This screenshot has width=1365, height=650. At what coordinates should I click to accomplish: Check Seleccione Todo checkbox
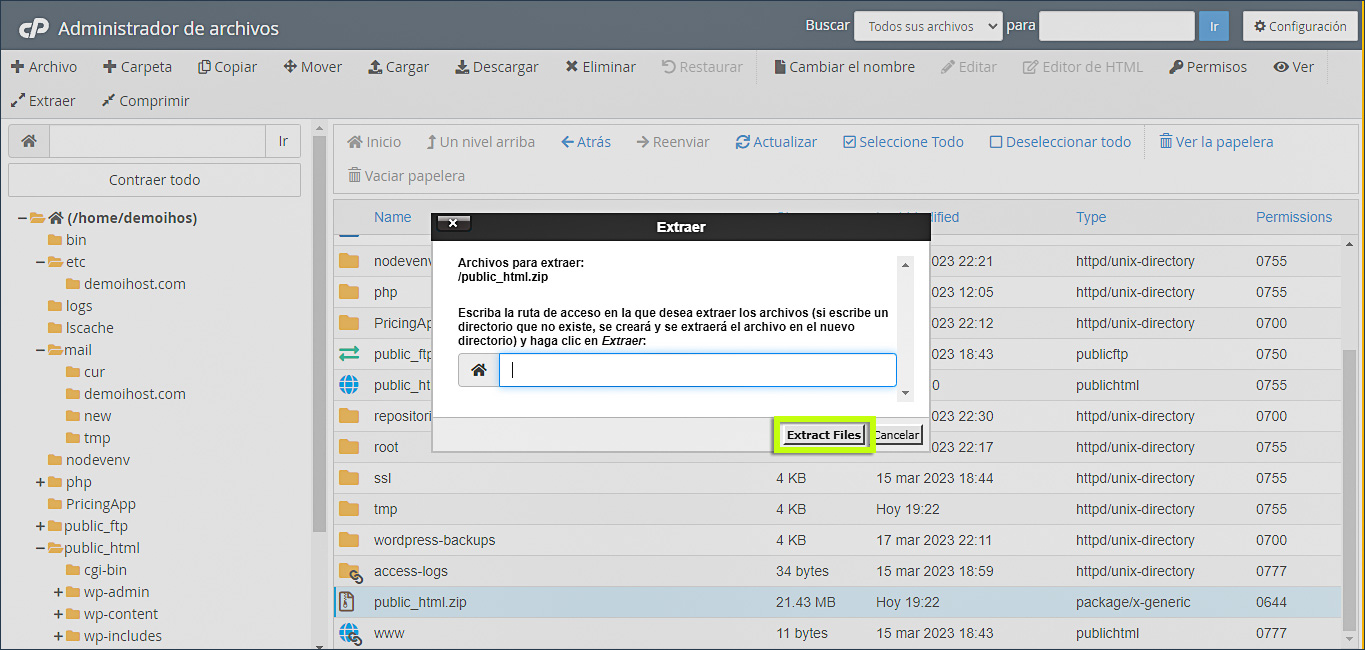click(x=849, y=142)
